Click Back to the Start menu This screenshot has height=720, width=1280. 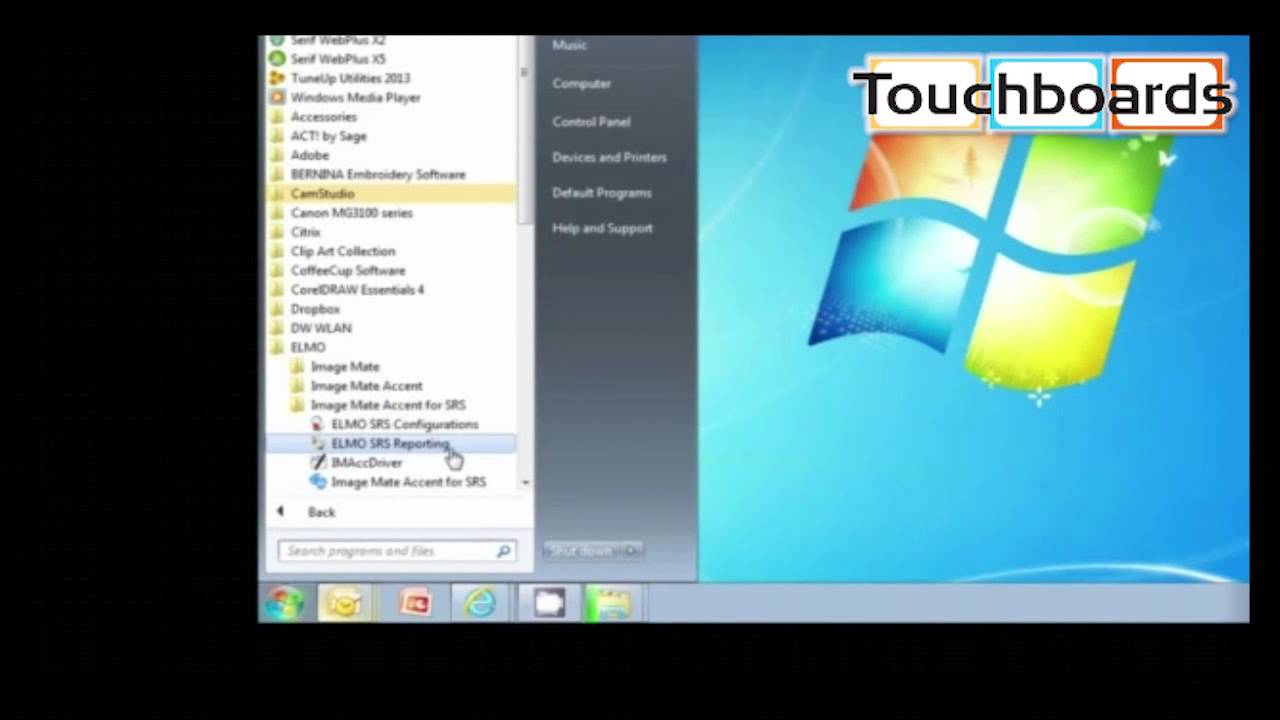coord(321,512)
